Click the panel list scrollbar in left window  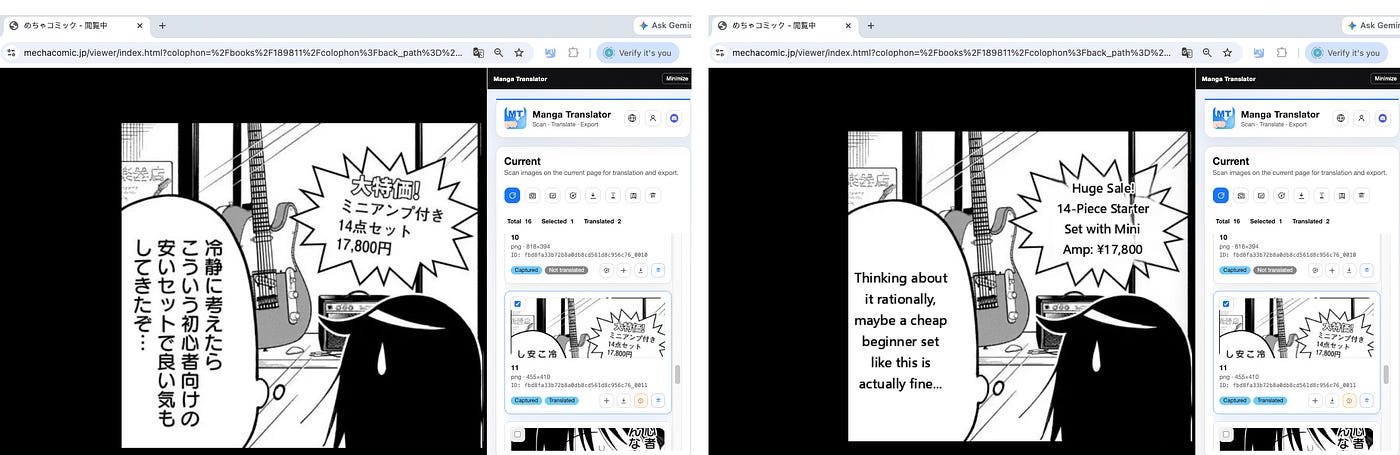(x=677, y=375)
